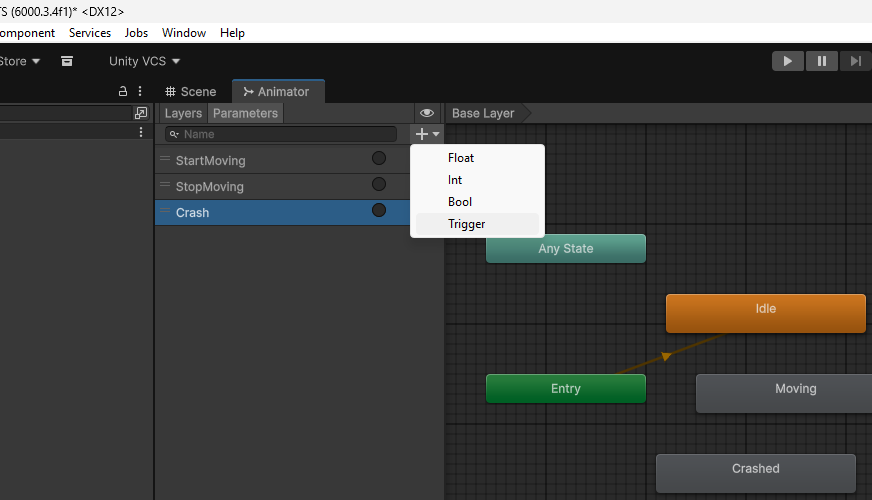Select the Crashed state node
This screenshot has width=872, height=500.
(756, 473)
